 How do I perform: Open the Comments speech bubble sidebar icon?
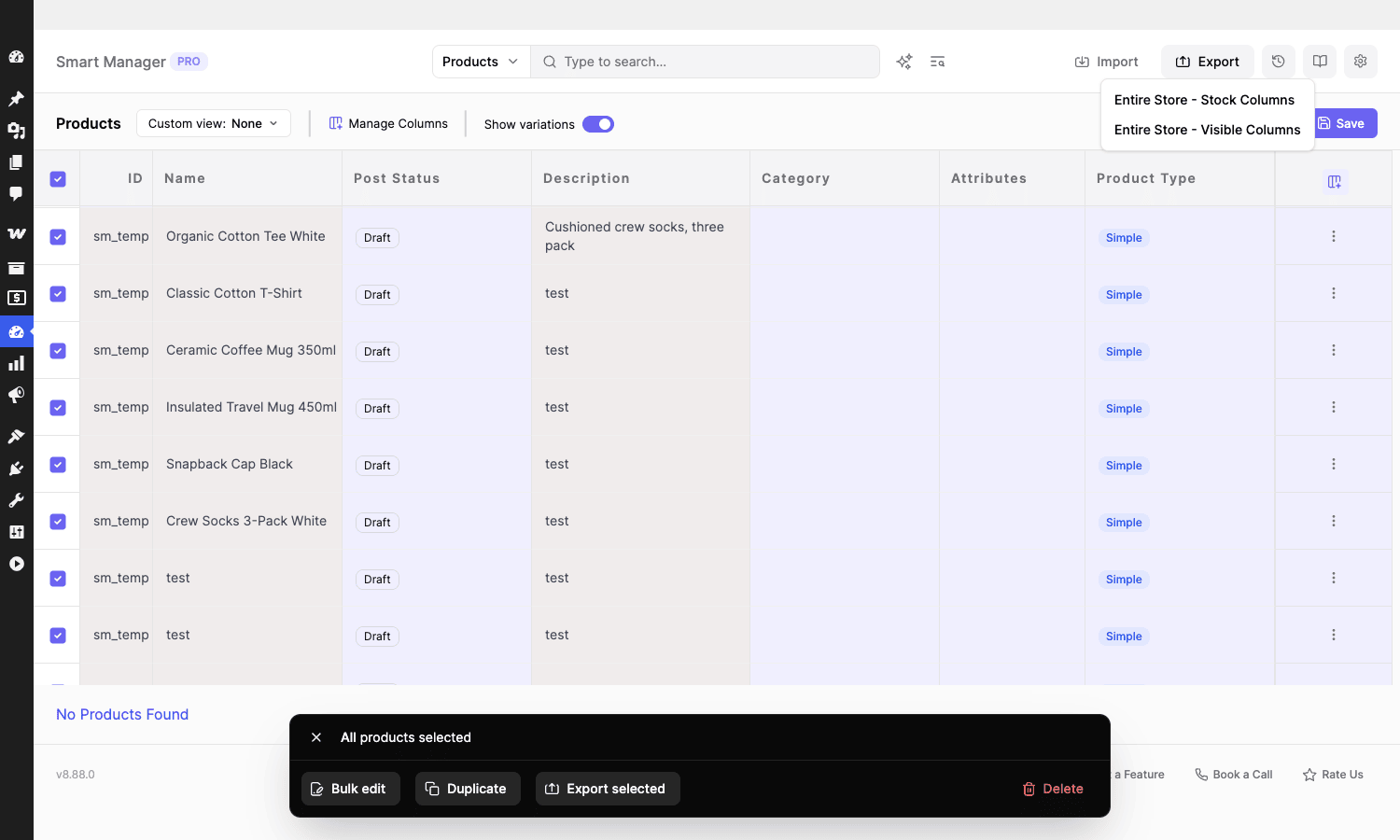point(16,194)
